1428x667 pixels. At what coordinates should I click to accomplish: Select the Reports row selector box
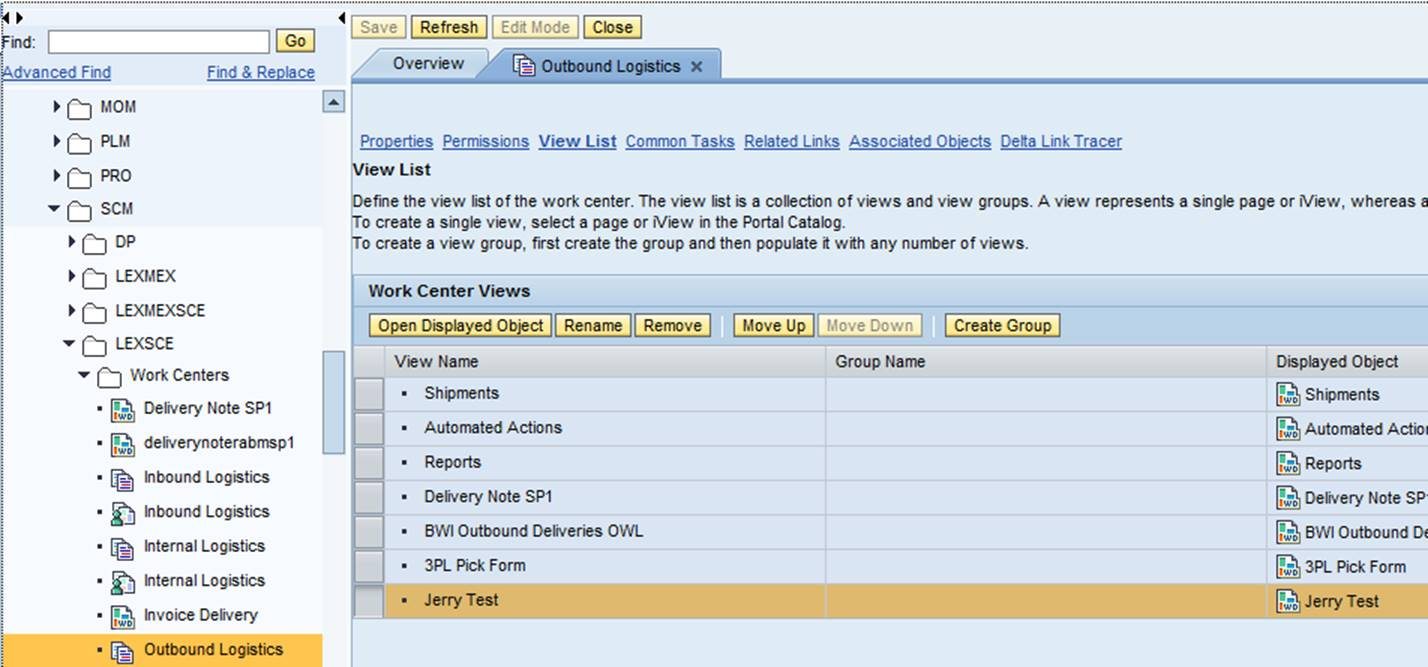369,463
